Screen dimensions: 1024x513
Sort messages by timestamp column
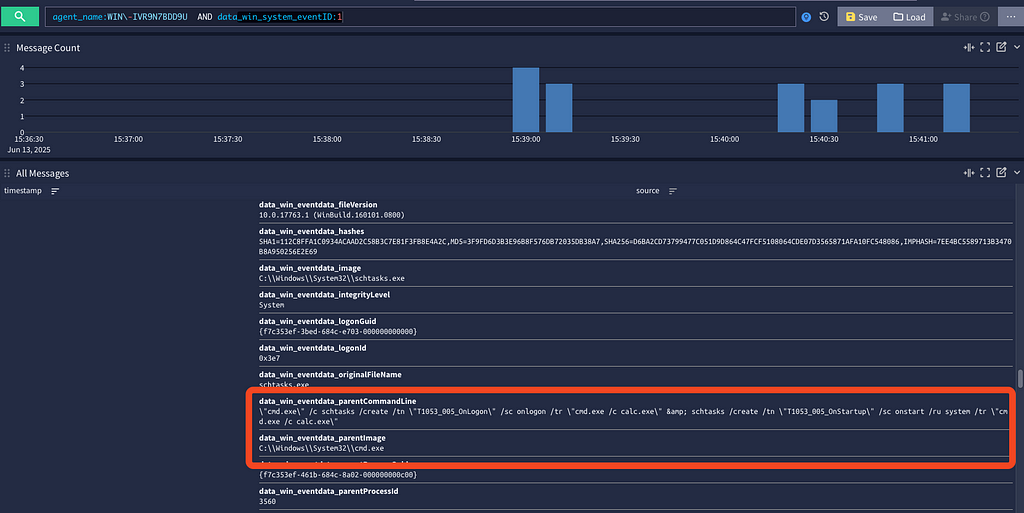[x=55, y=191]
